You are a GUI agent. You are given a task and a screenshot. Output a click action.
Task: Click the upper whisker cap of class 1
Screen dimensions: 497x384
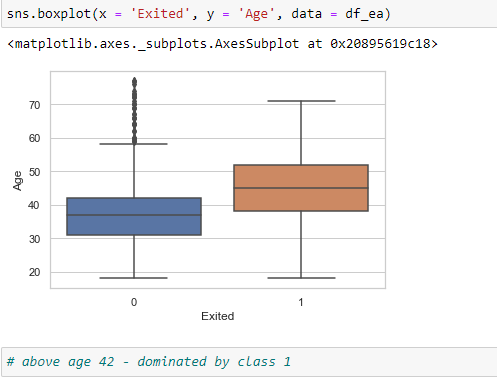(x=301, y=101)
